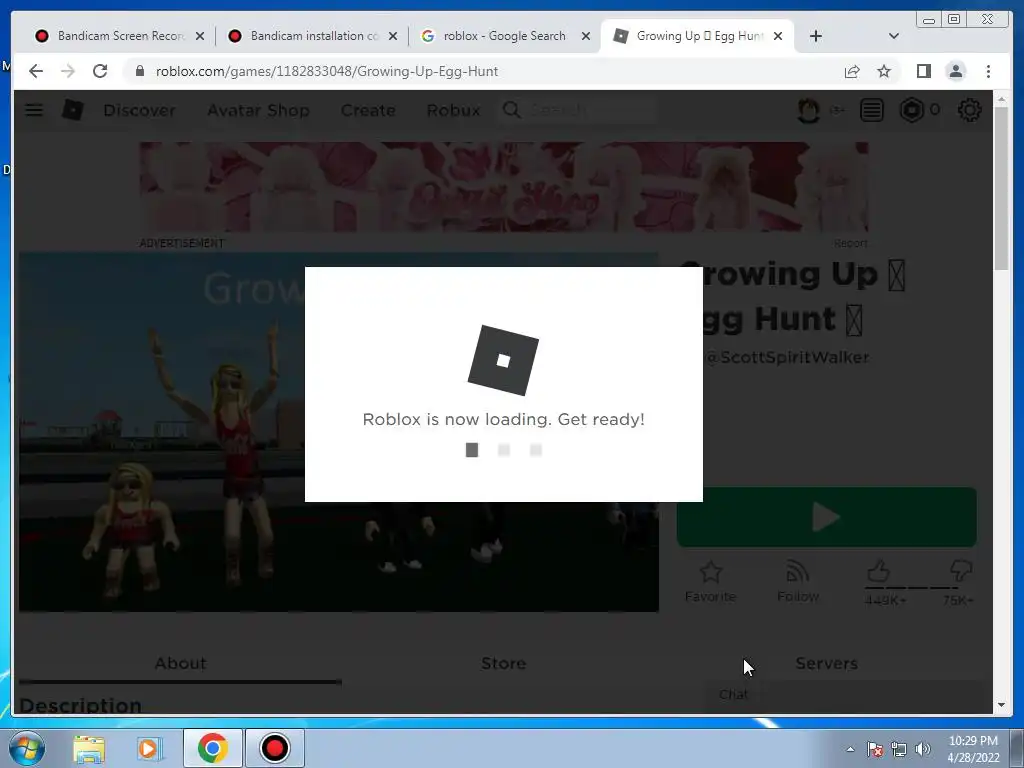Switch to the Store tab
Image resolution: width=1024 pixels, height=768 pixels.
click(504, 664)
